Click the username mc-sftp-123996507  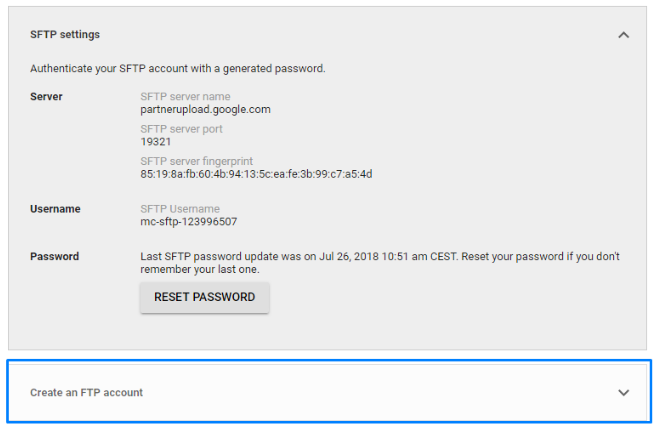tap(189, 222)
